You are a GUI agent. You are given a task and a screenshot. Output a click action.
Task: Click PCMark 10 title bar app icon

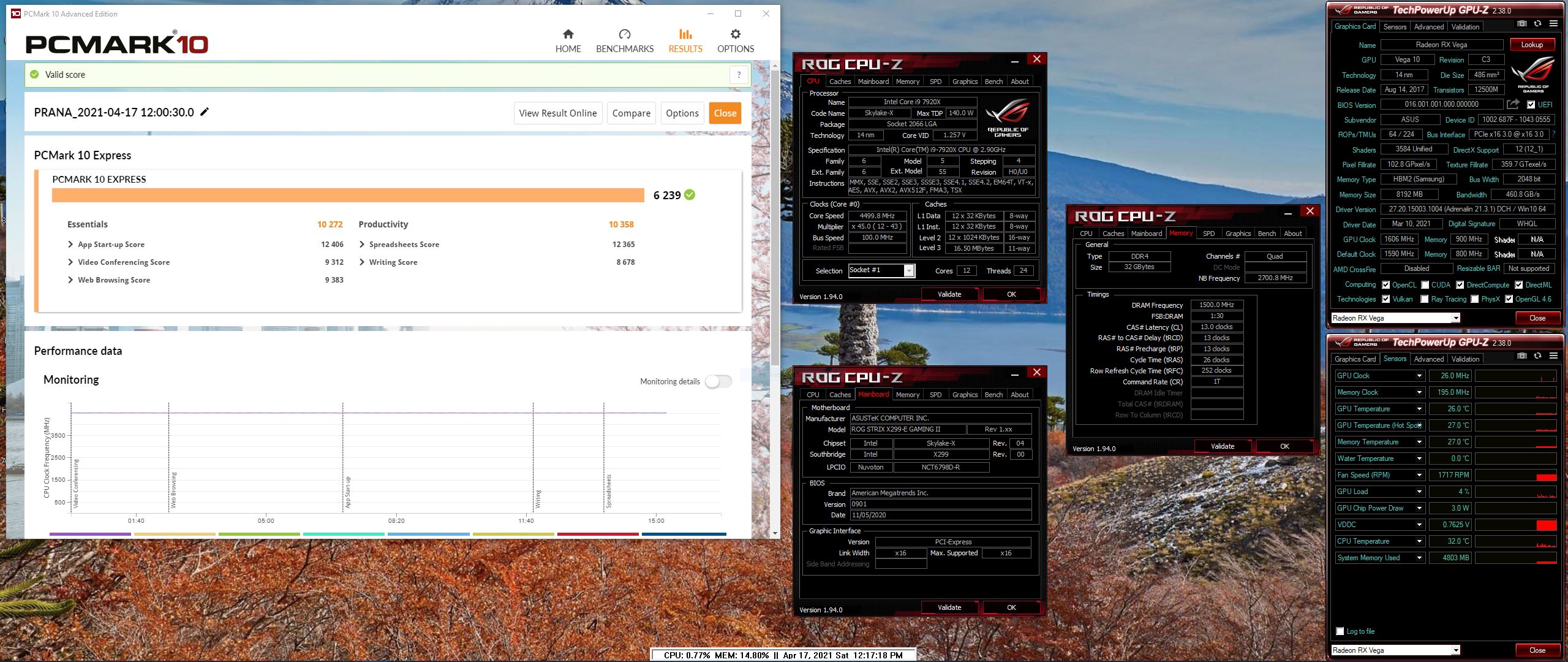point(16,13)
